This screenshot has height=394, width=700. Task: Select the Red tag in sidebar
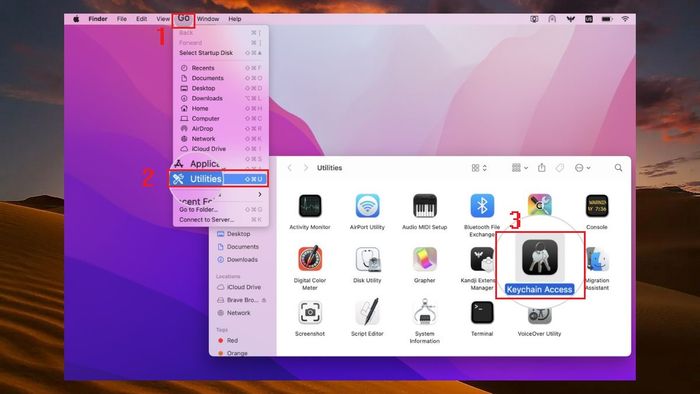click(228, 340)
